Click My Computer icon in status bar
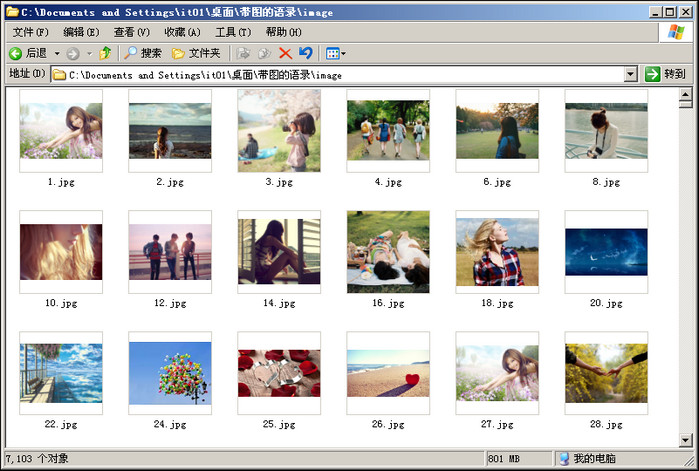Image resolution: width=699 pixels, height=471 pixels. (x=564, y=459)
